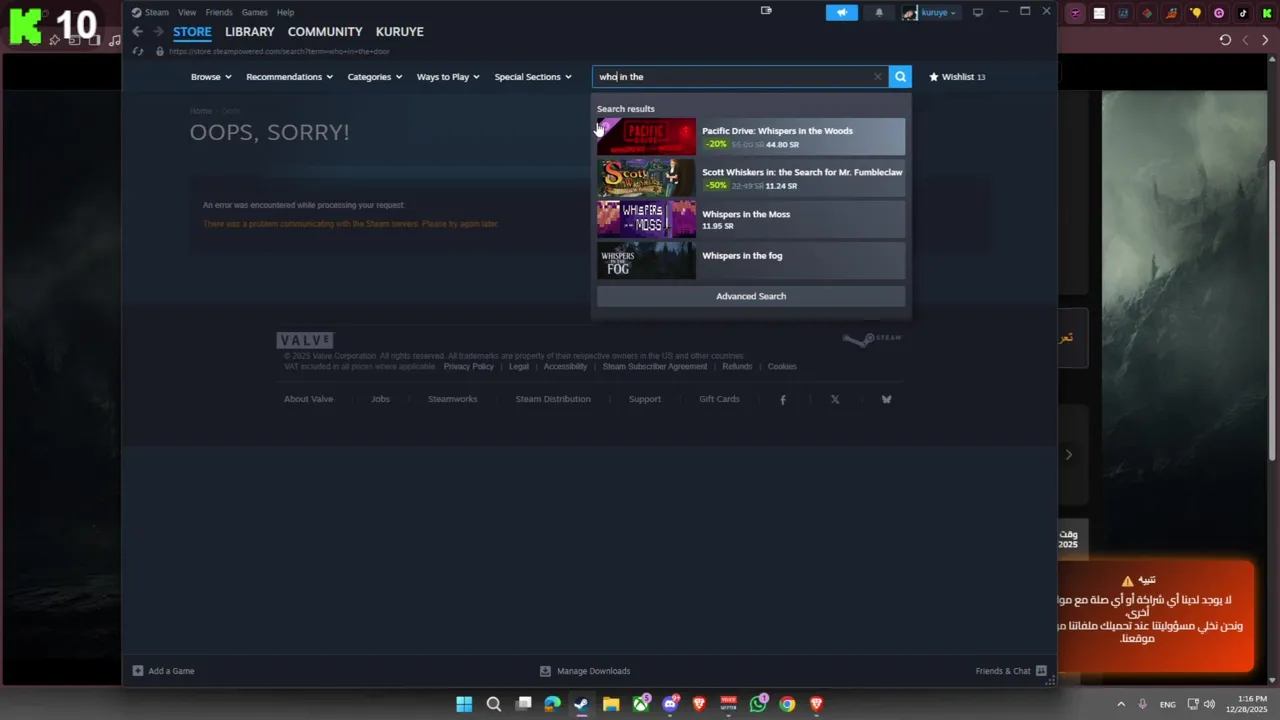Go back with the Steam back arrow
1280x720 pixels.
[138, 32]
